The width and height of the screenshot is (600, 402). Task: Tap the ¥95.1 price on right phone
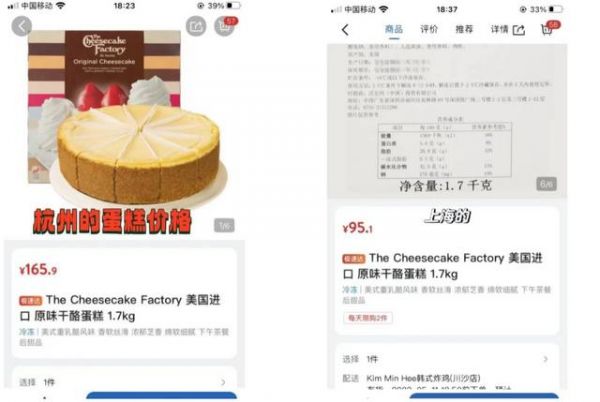click(x=357, y=228)
